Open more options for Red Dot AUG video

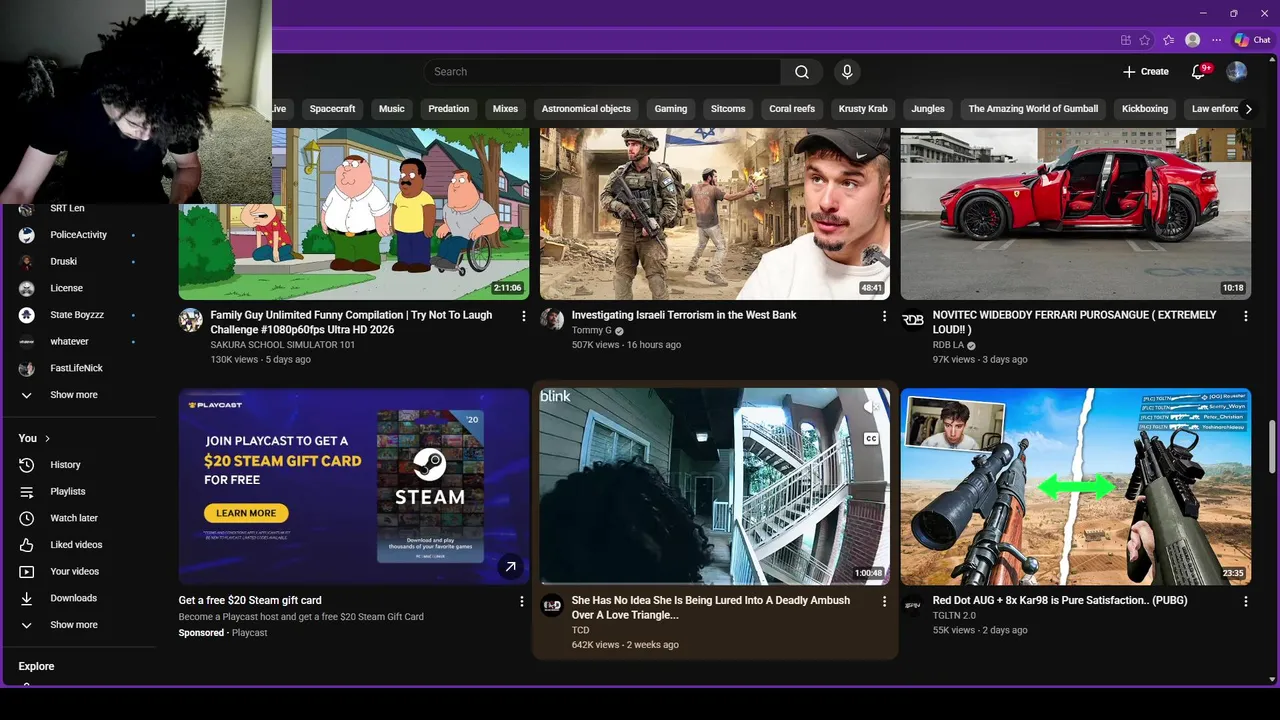(x=1245, y=601)
